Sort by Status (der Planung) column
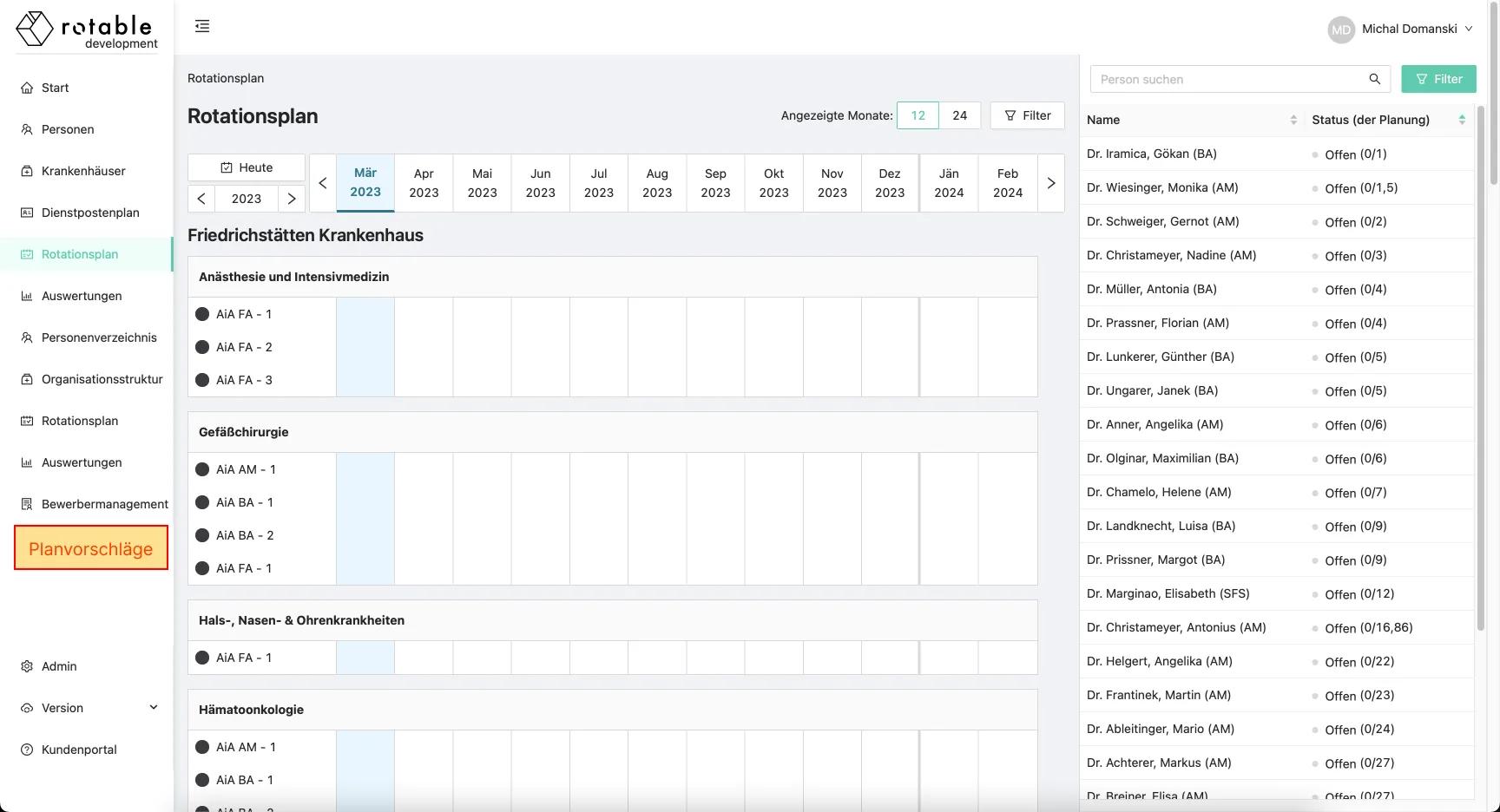The image size is (1500, 812). click(1461, 120)
